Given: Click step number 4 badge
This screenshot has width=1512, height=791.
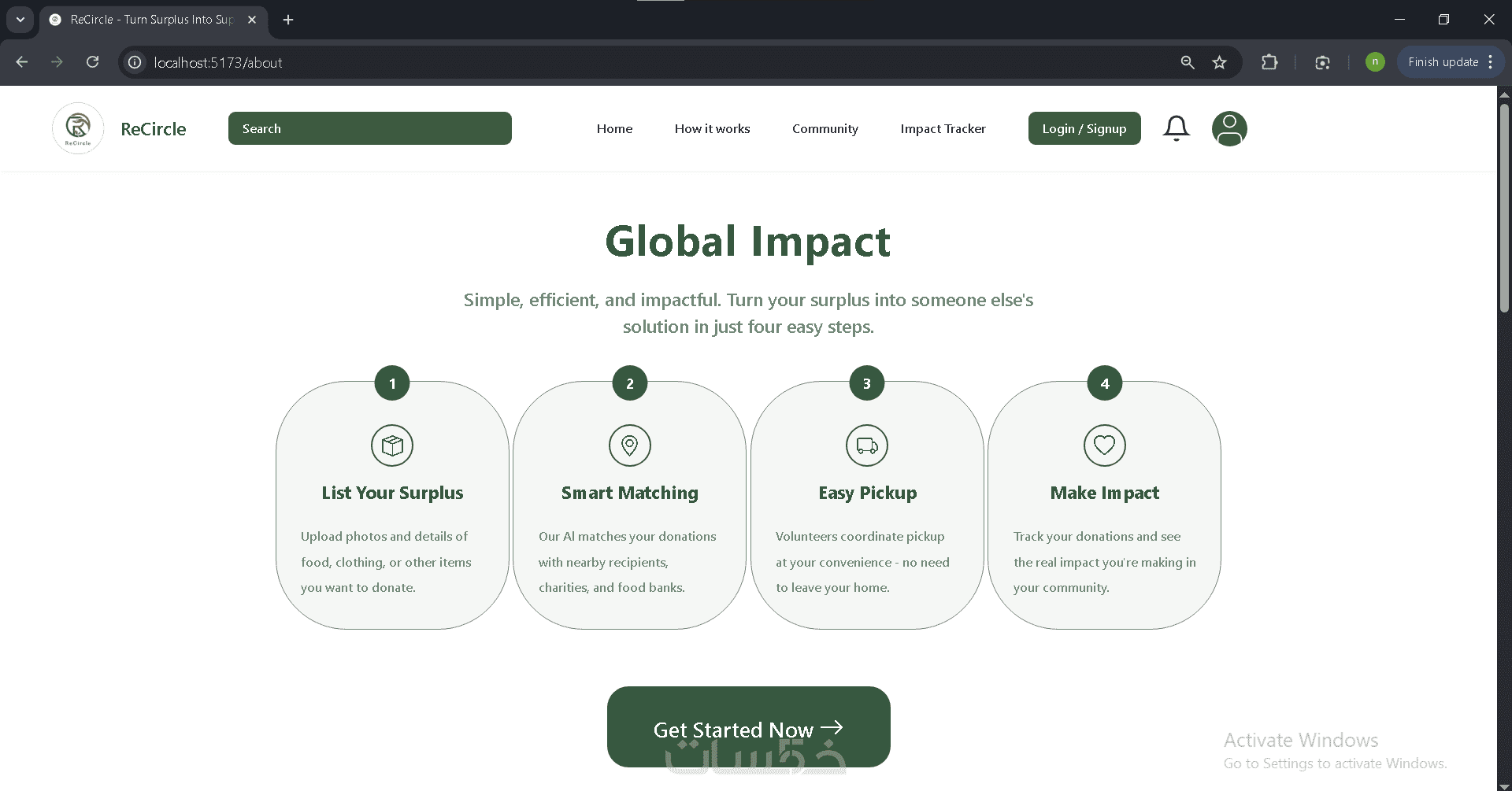Looking at the screenshot, I should click(1104, 383).
